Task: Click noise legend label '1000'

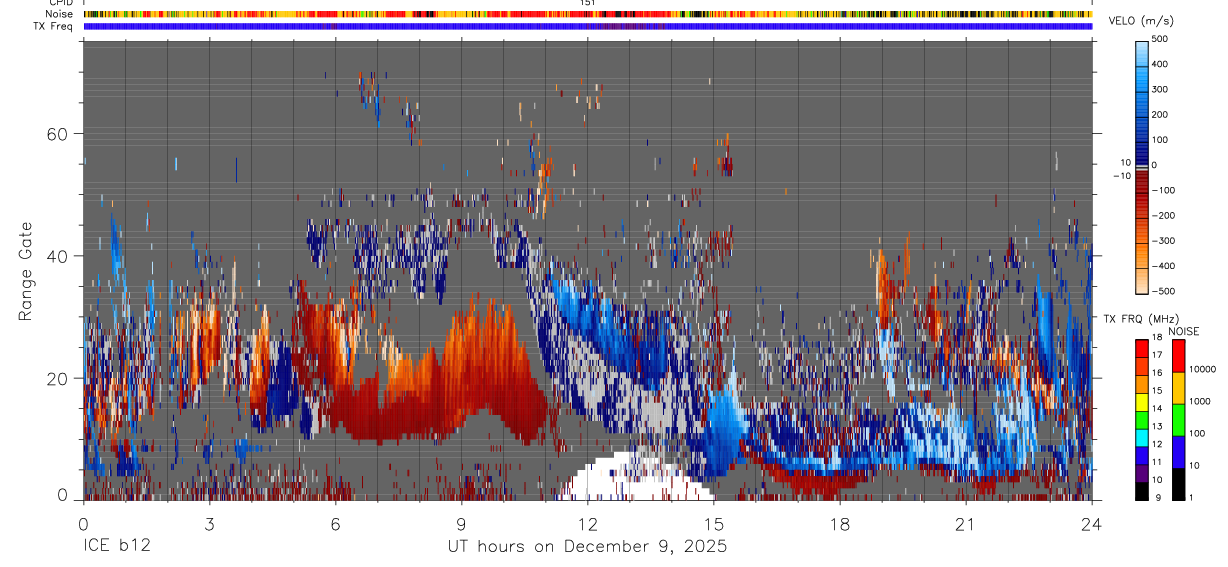Action: (x=1202, y=402)
